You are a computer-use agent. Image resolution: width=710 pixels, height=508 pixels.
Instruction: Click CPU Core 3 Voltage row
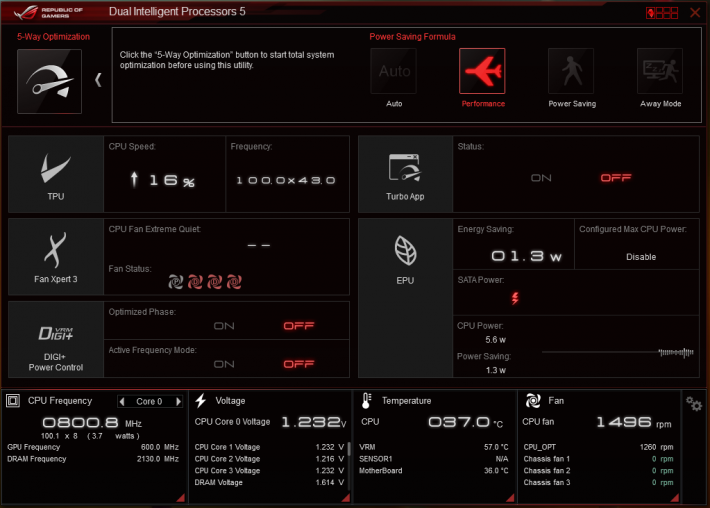(269, 470)
